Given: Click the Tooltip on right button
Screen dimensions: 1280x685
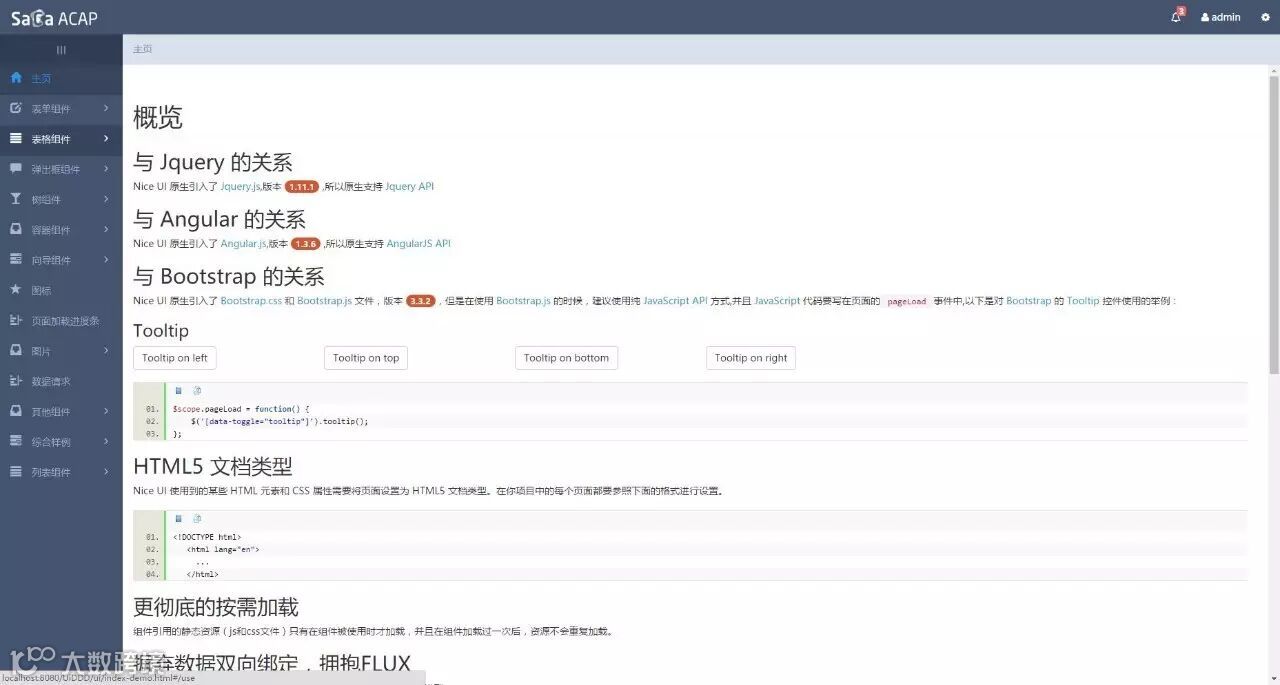Looking at the screenshot, I should point(751,358).
